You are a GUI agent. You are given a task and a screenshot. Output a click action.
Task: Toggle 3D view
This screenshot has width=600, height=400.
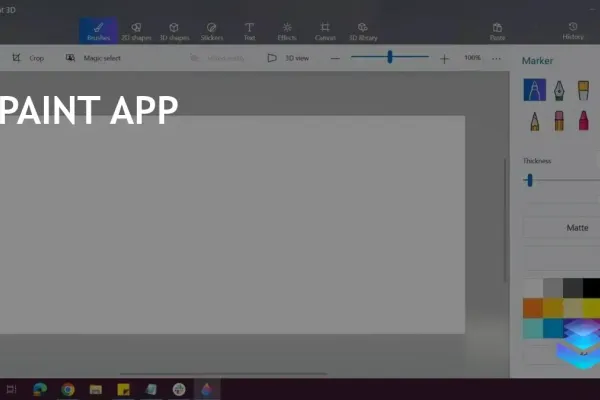pos(288,58)
